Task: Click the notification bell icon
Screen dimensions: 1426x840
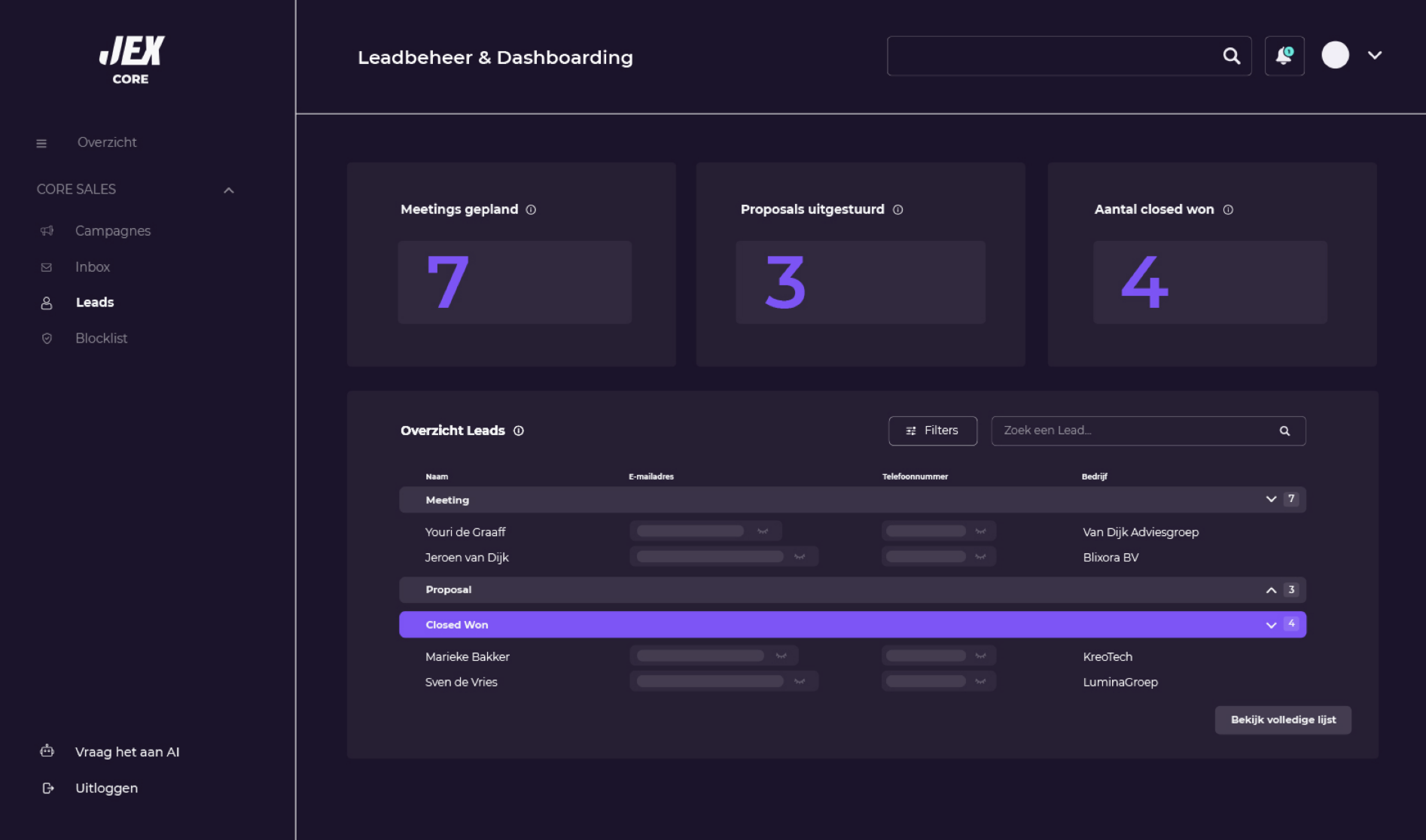Action: [x=1284, y=56]
